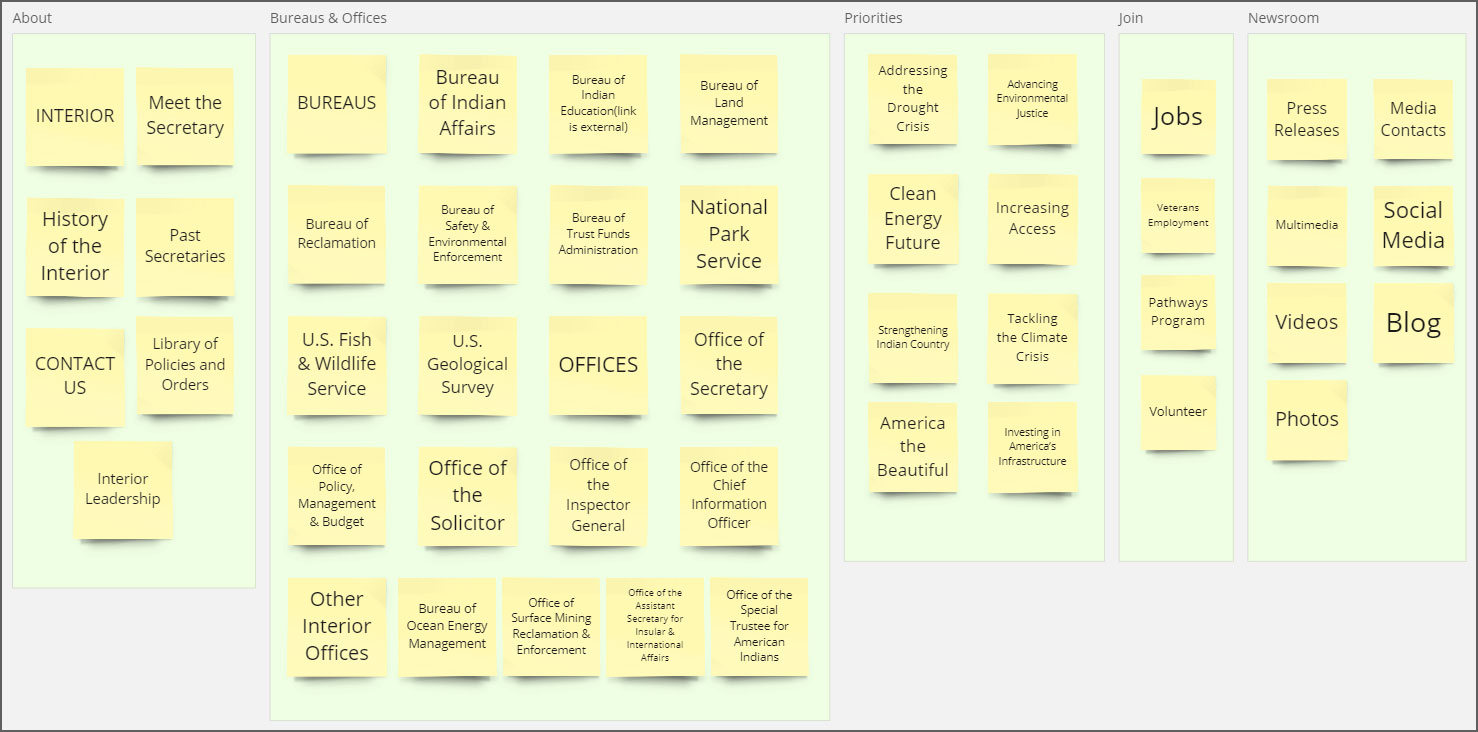
Task: Select Assistant Secretary for Insular Affairs card
Action: [655, 627]
